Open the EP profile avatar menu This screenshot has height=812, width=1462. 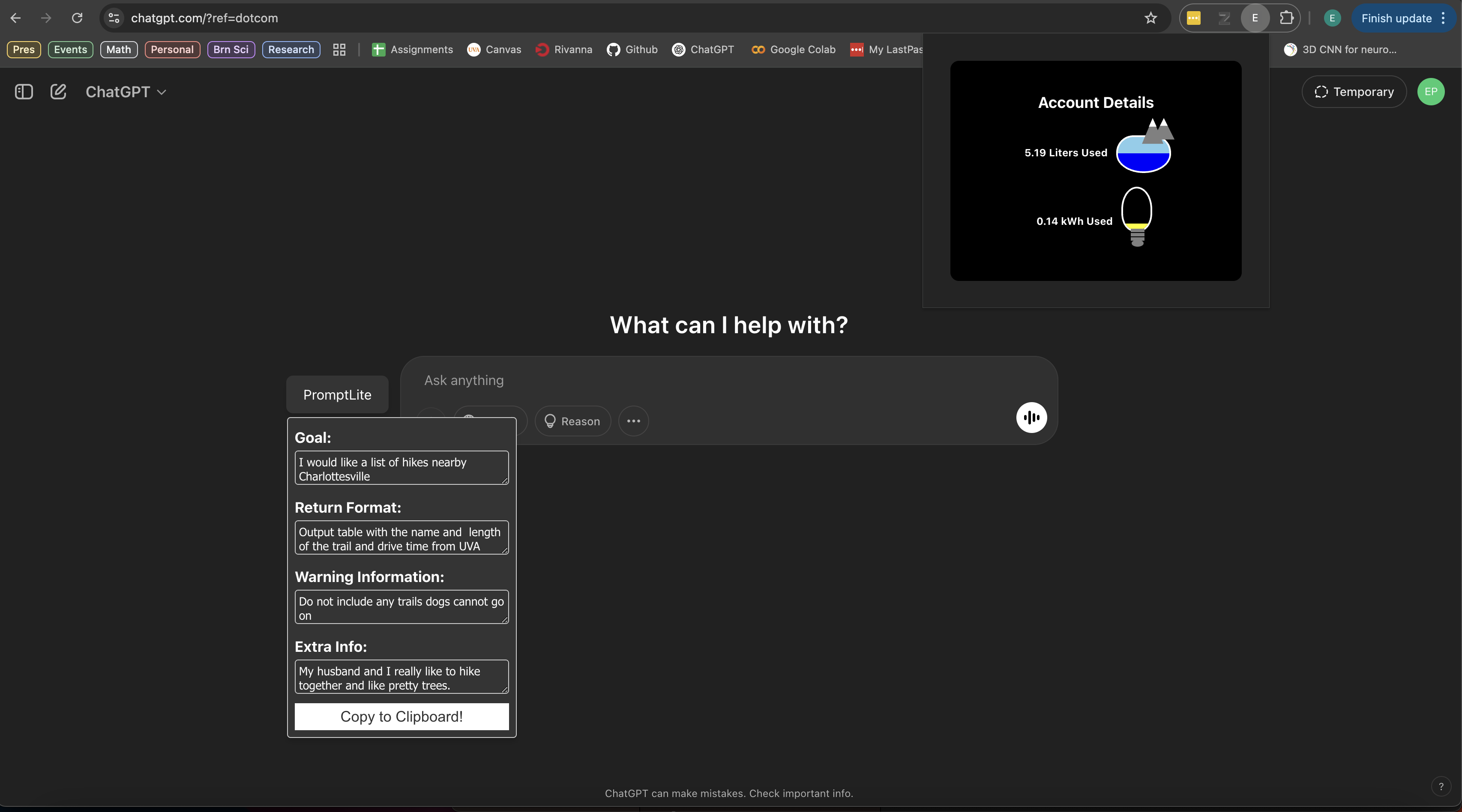tap(1430, 92)
